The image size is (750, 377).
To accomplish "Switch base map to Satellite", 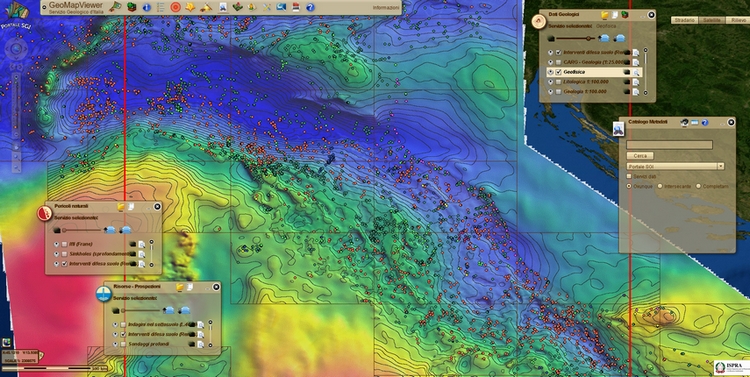I will (712, 20).
